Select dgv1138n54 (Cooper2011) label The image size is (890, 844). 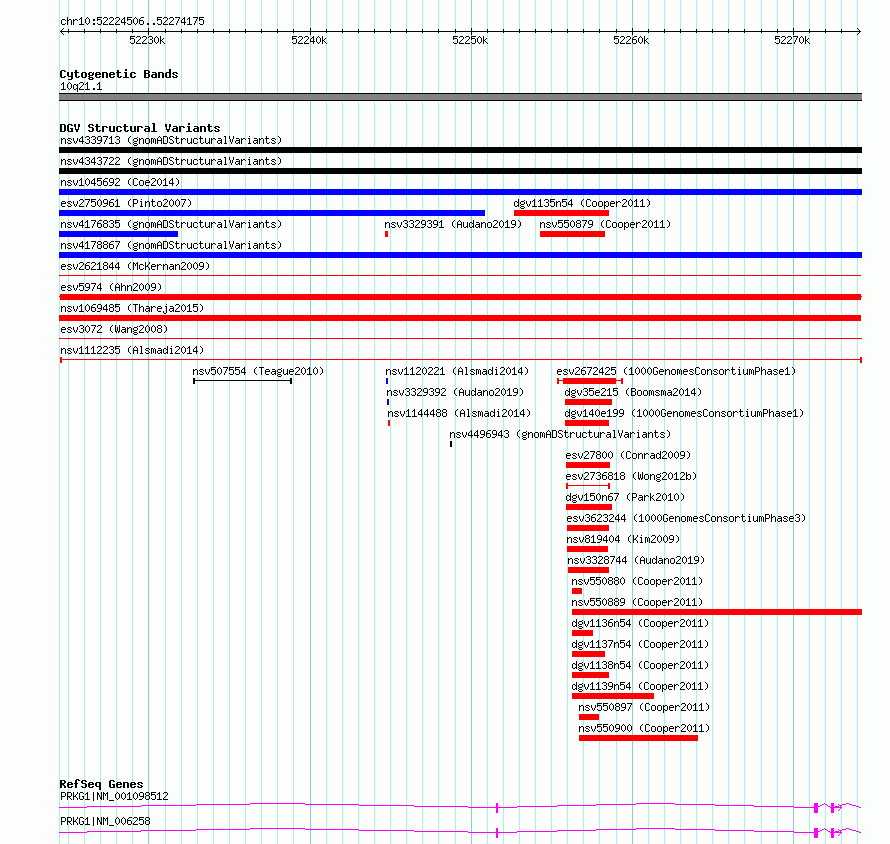coord(640,665)
